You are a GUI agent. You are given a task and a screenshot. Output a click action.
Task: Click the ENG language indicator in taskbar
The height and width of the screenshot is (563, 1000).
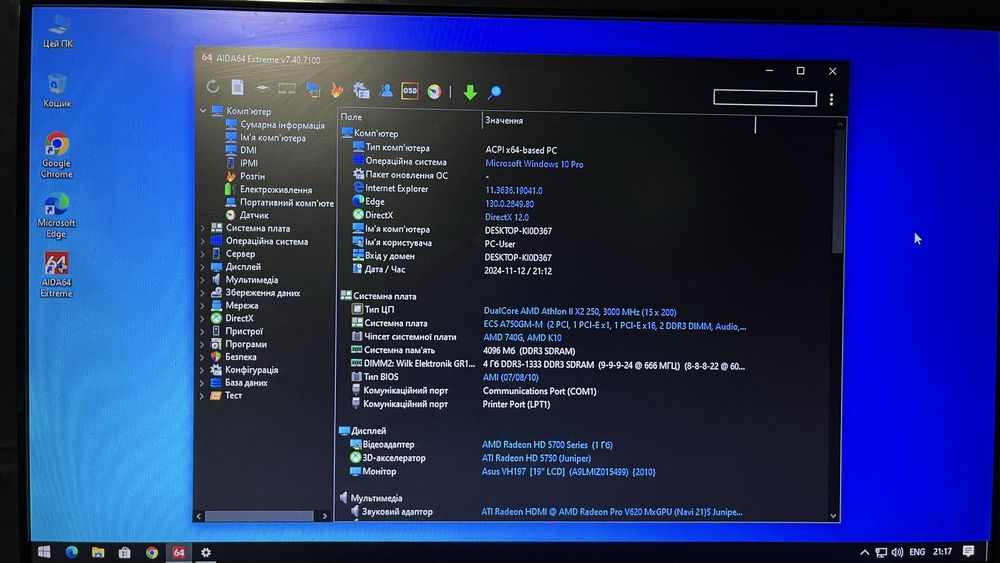tap(917, 552)
